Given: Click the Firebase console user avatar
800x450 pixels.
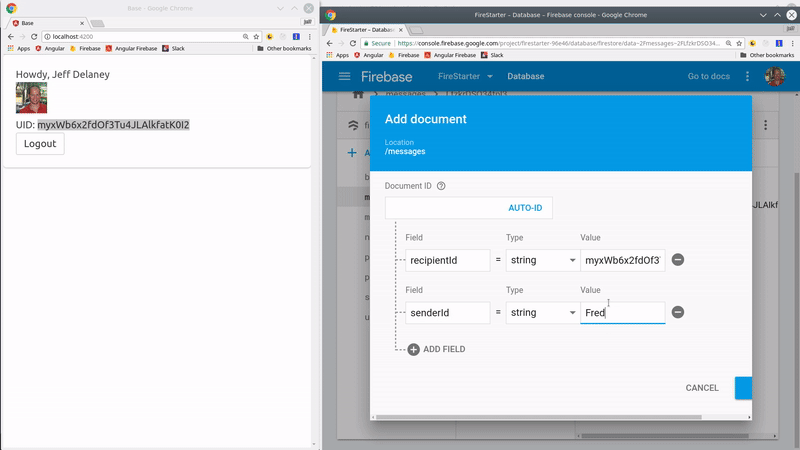Looking at the screenshot, I should tap(774, 77).
